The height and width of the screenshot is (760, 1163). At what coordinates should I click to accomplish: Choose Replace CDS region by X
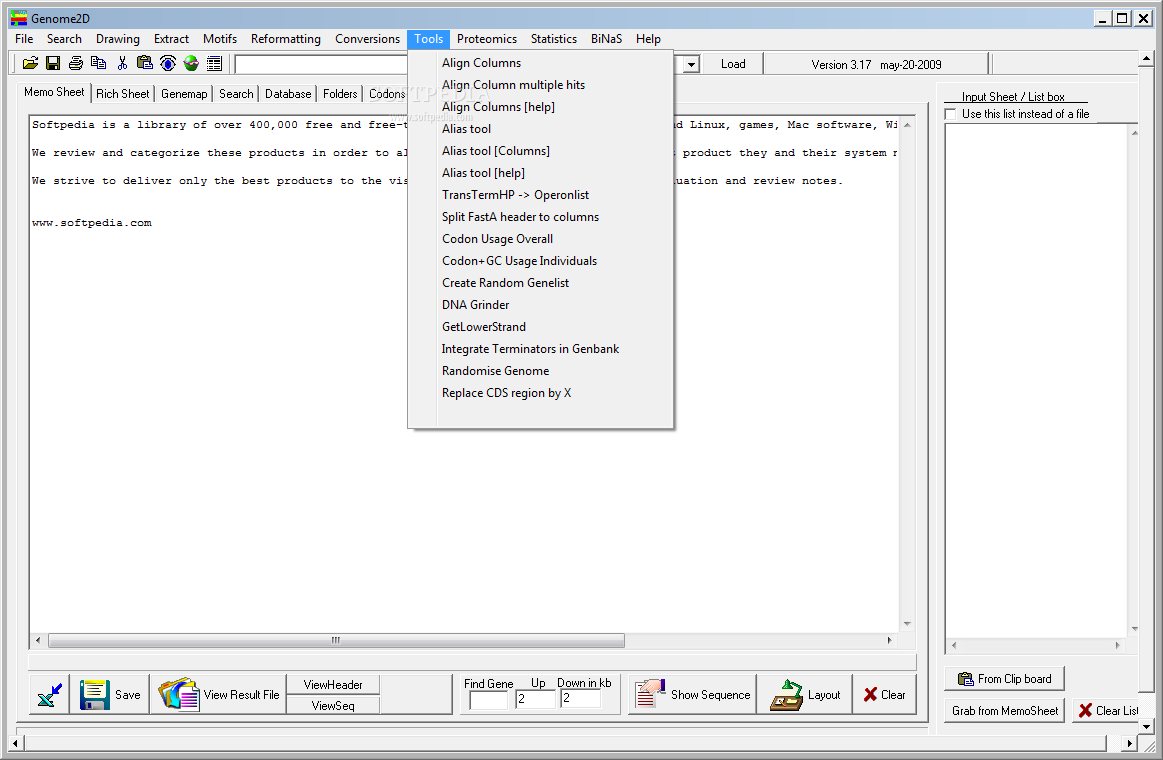[x=541, y=393]
